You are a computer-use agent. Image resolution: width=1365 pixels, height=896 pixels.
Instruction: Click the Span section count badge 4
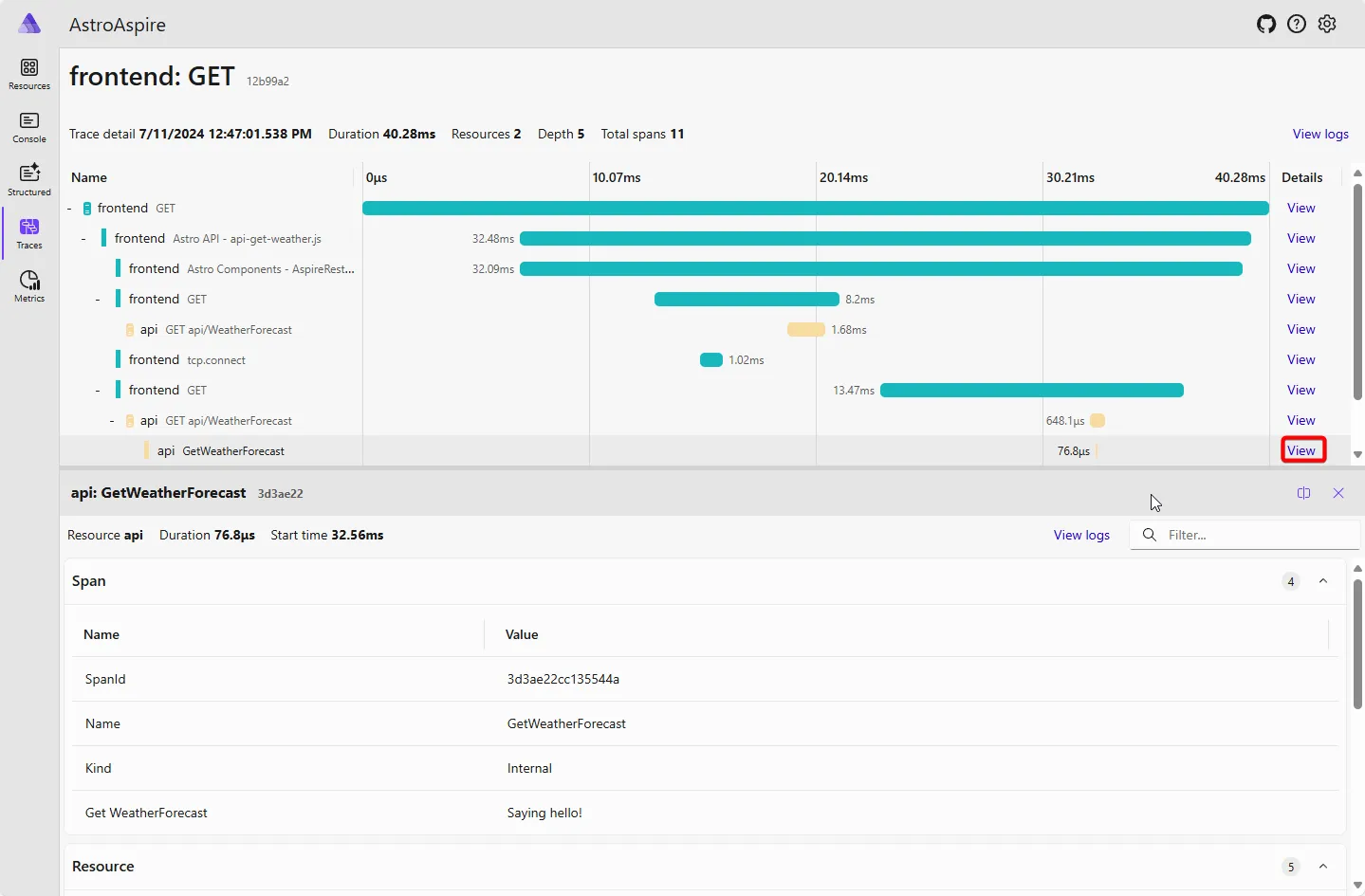(1291, 581)
